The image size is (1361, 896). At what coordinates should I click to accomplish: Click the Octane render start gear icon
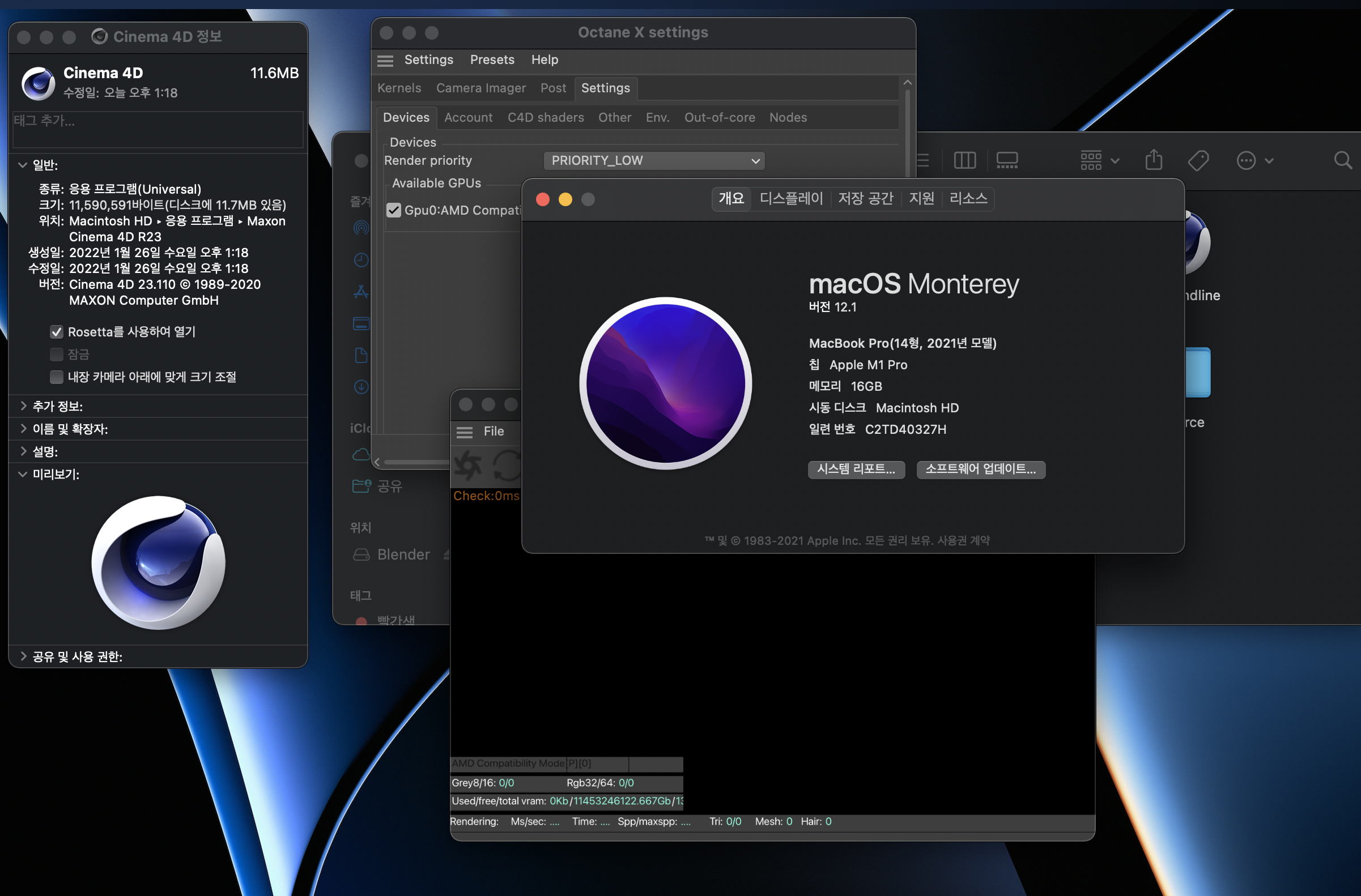point(469,466)
